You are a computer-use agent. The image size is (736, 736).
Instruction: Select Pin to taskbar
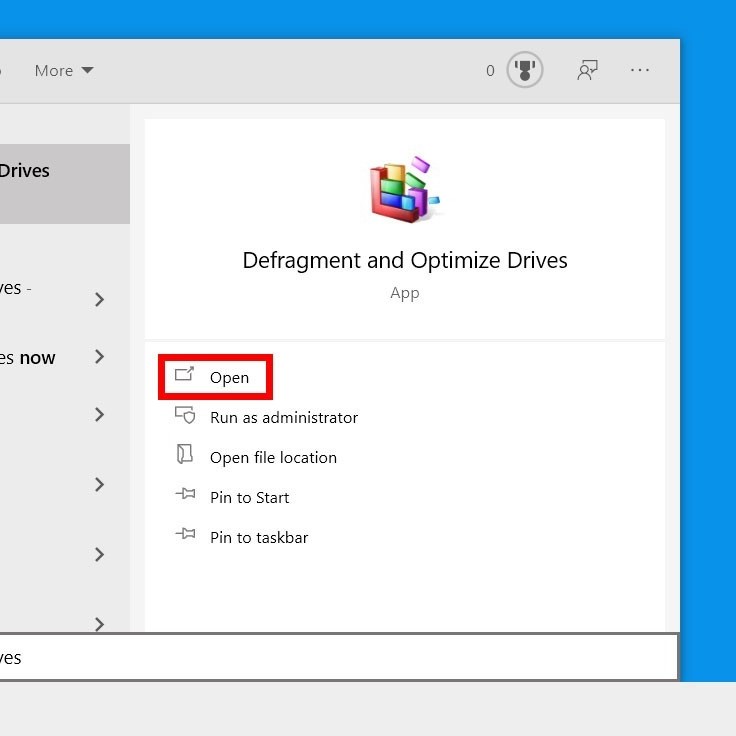pyautogui.click(x=259, y=537)
